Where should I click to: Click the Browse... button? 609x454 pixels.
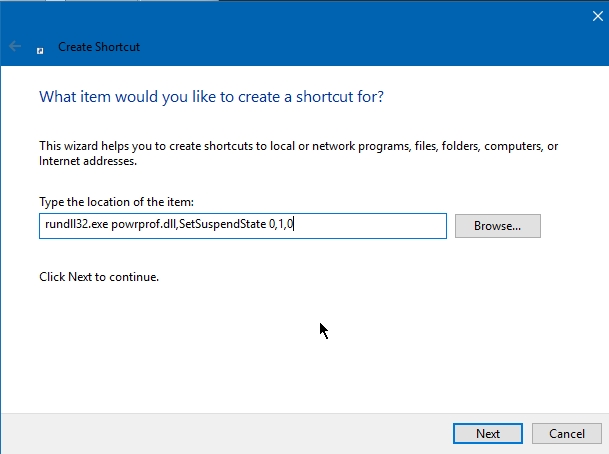(x=497, y=226)
